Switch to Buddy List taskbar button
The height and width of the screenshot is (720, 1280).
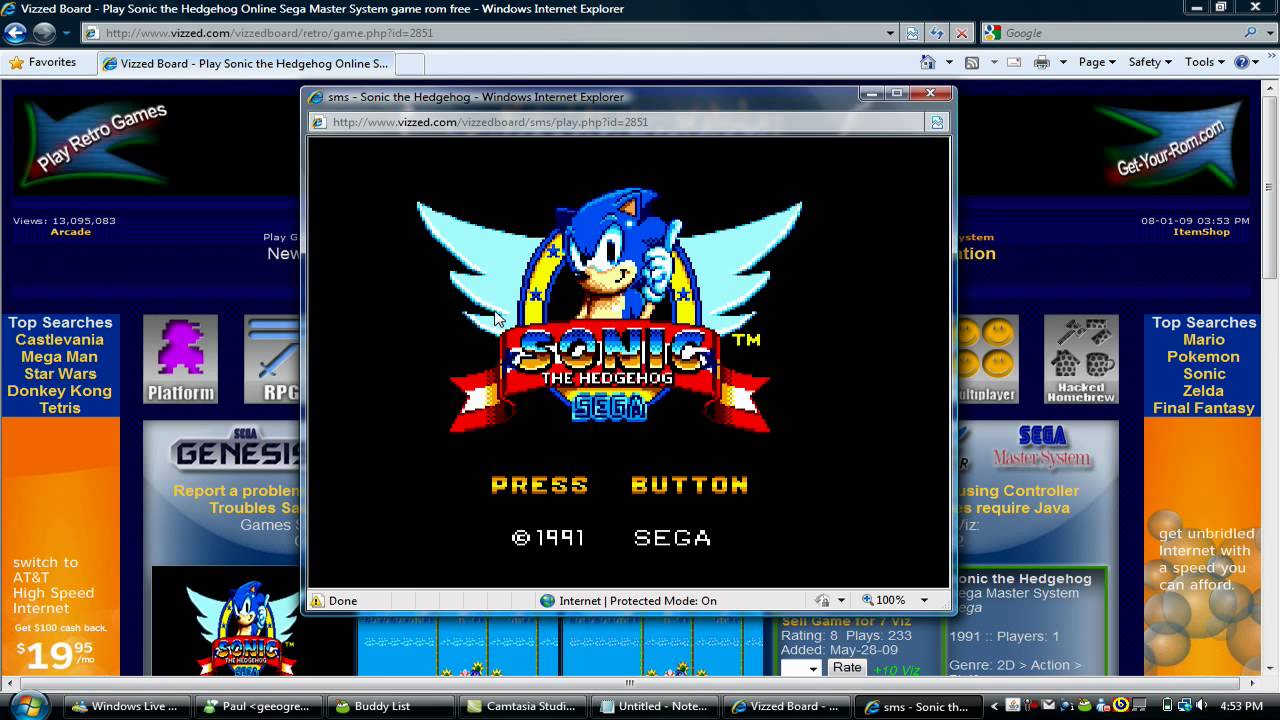click(389, 706)
